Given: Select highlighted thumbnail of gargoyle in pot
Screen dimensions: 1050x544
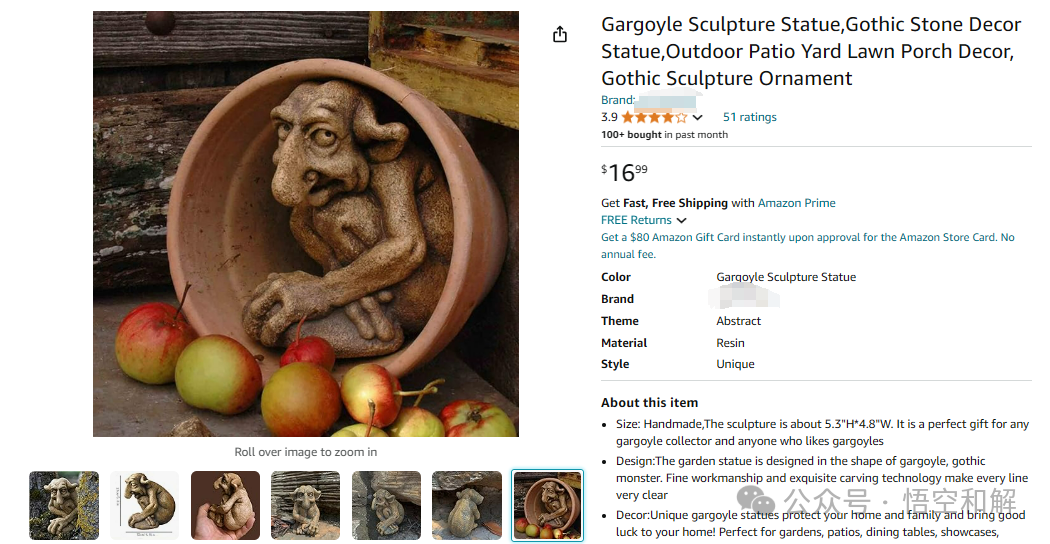Looking at the screenshot, I should pyautogui.click(x=548, y=506).
